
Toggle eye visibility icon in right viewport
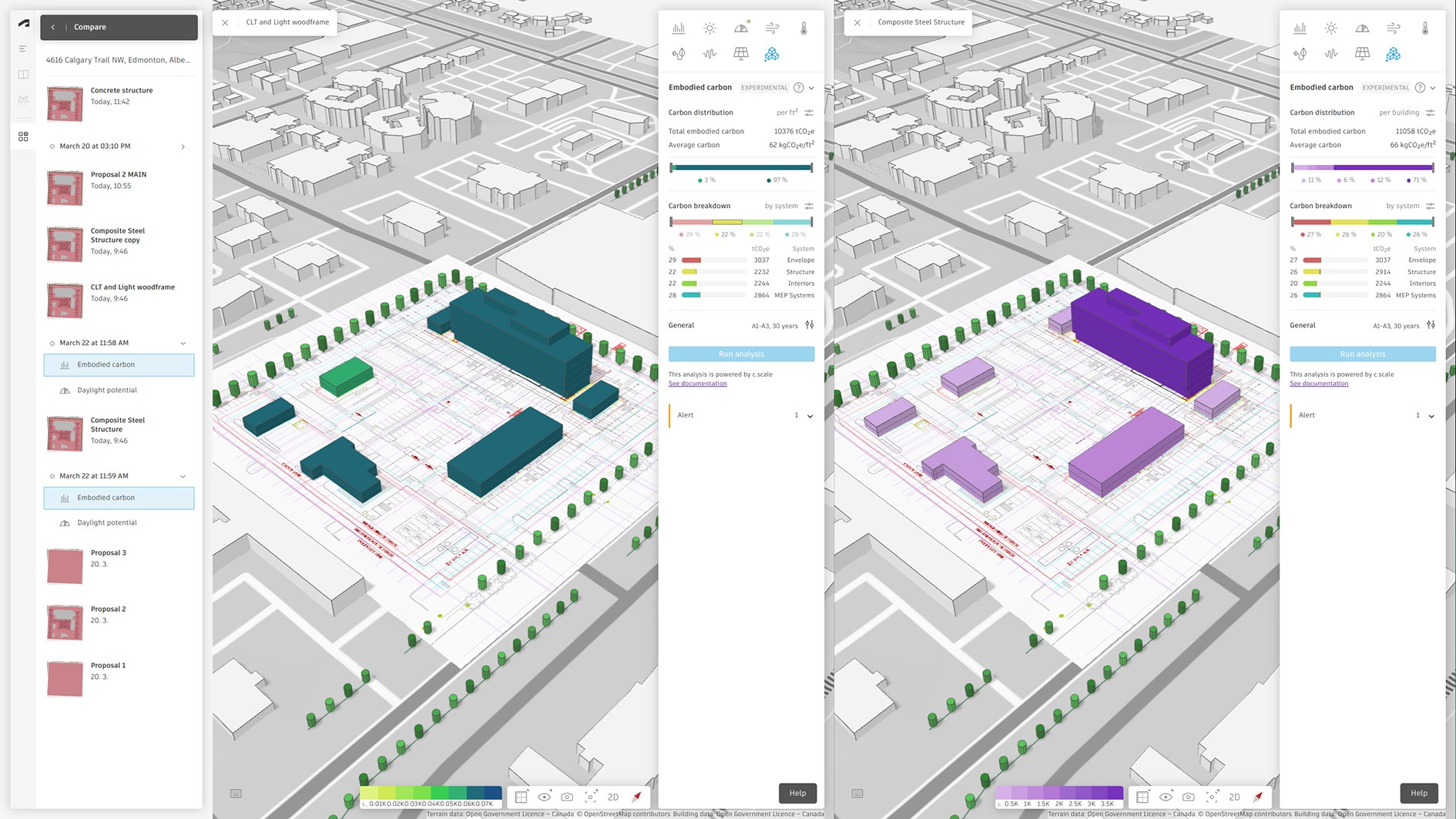pos(1166,797)
